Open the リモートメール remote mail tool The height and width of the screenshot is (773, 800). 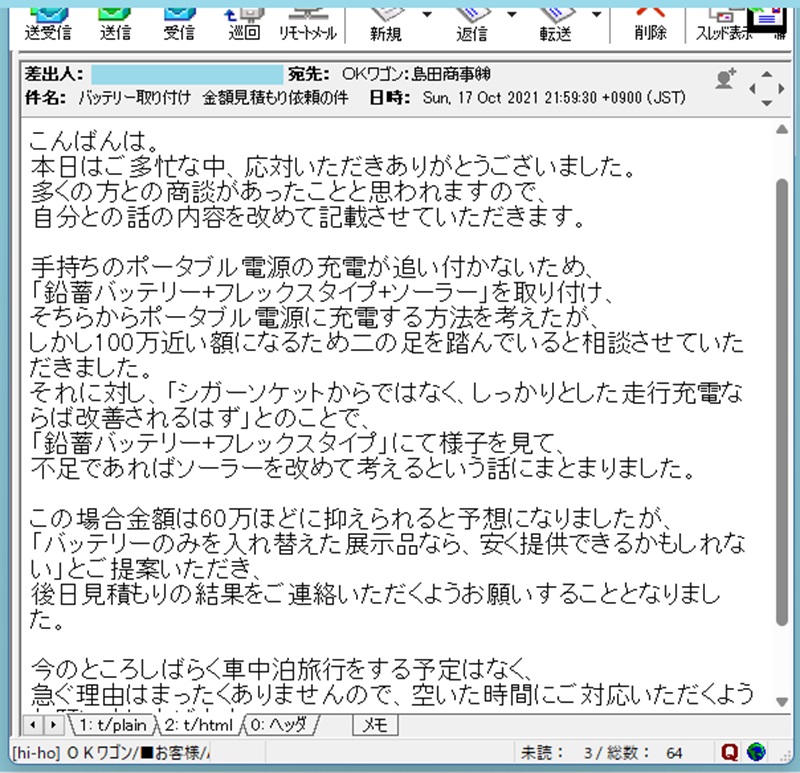(308, 21)
